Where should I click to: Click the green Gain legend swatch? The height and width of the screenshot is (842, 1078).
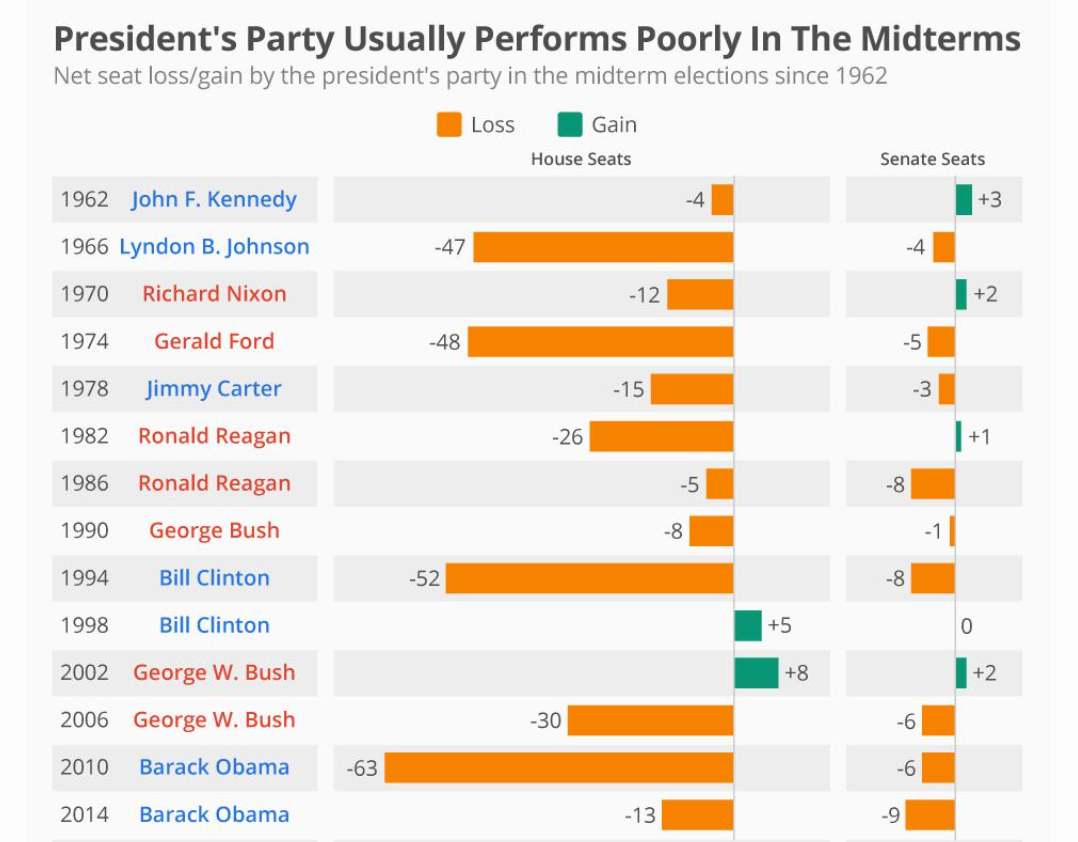tap(570, 125)
